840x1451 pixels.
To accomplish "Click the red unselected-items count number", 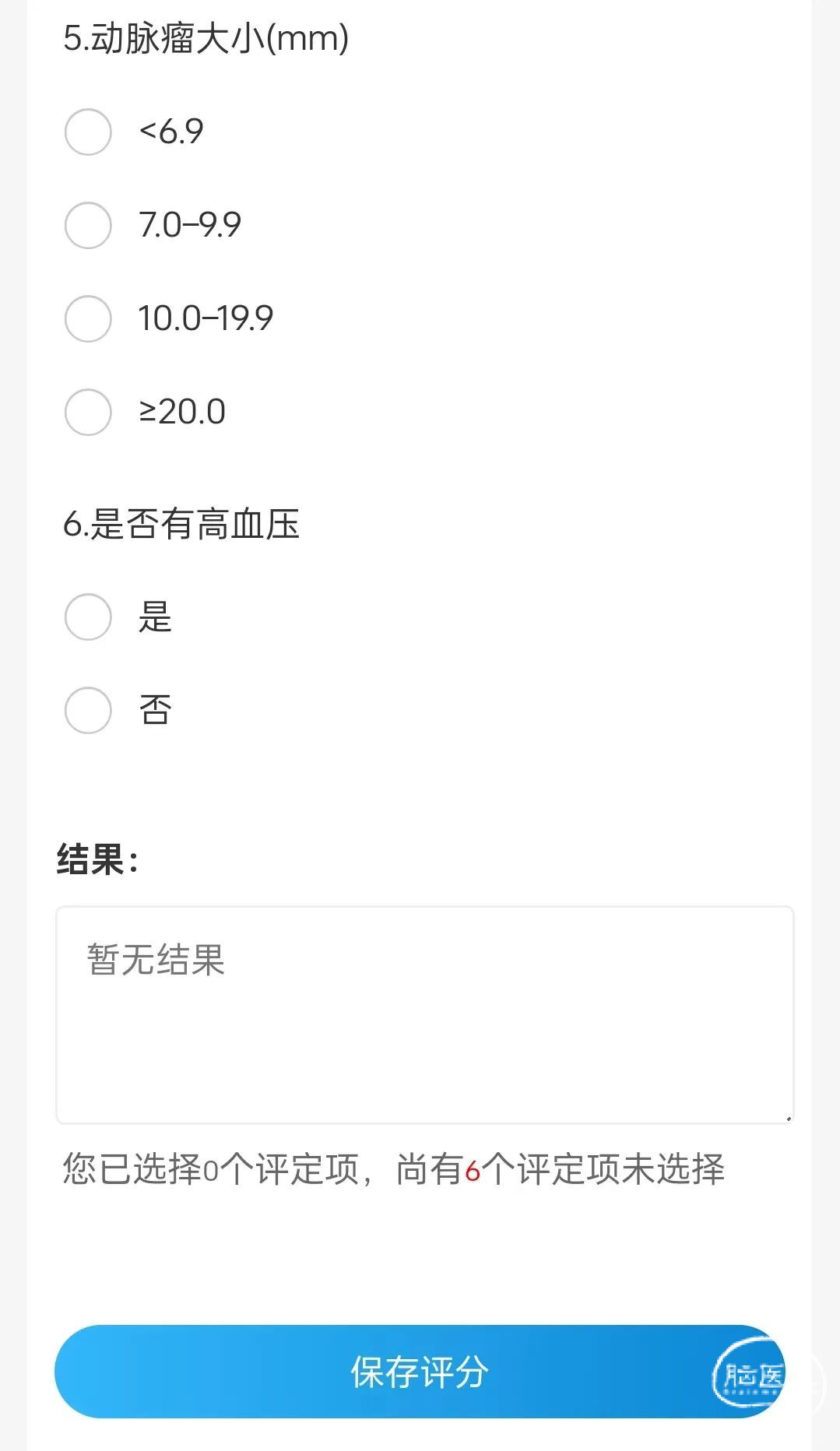I will point(473,1171).
